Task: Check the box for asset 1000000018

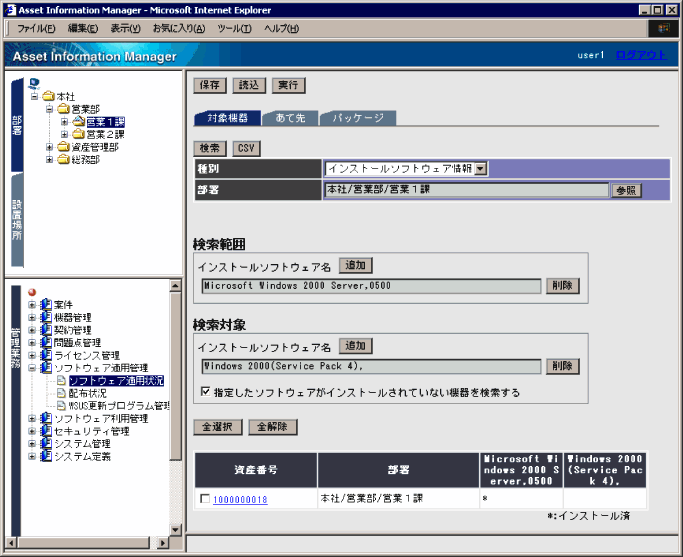Action: [205, 499]
